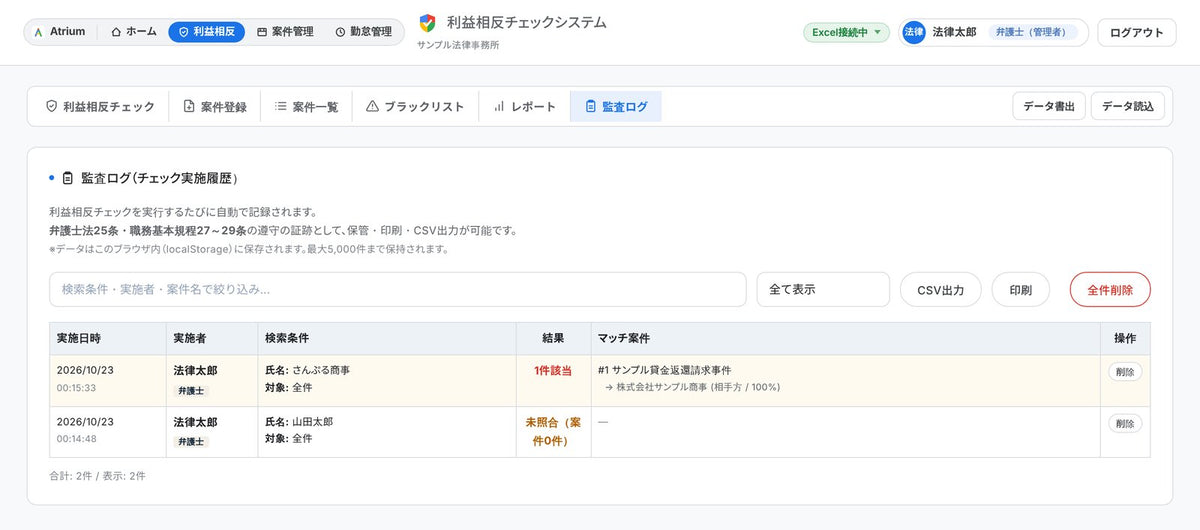
Task: Click the 利益相反チェックシステム title
Action: tap(527, 22)
